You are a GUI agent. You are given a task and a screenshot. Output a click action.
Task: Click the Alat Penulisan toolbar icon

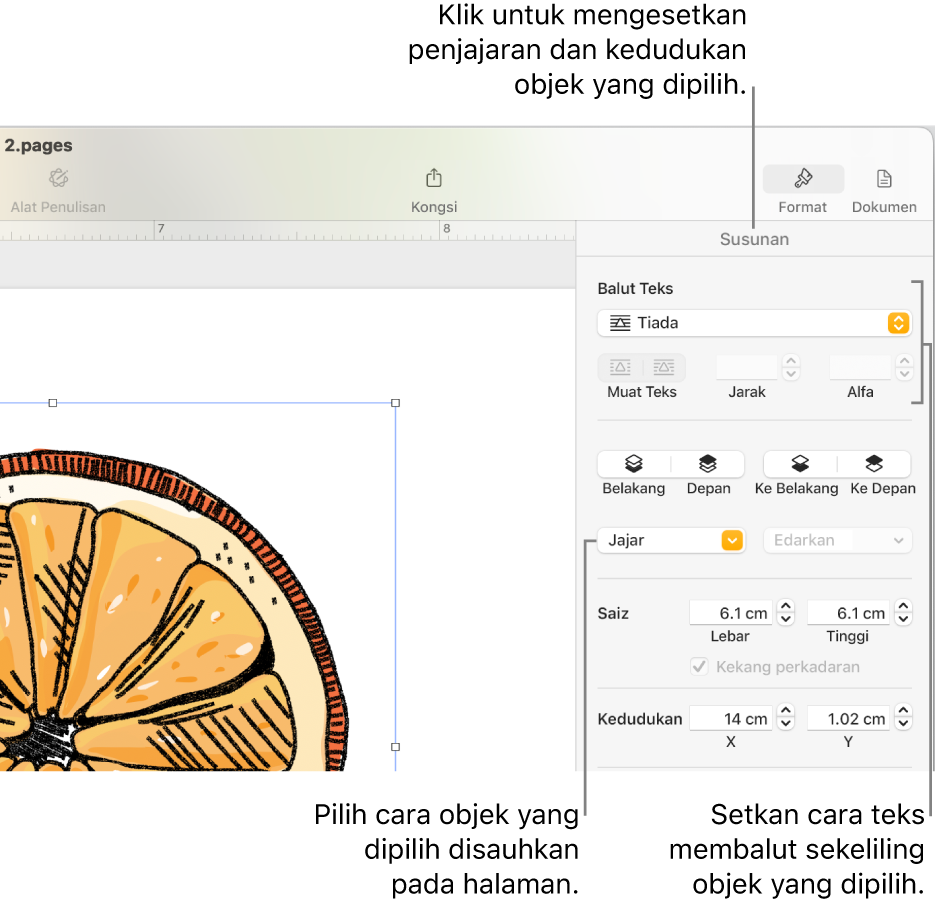pos(58,178)
